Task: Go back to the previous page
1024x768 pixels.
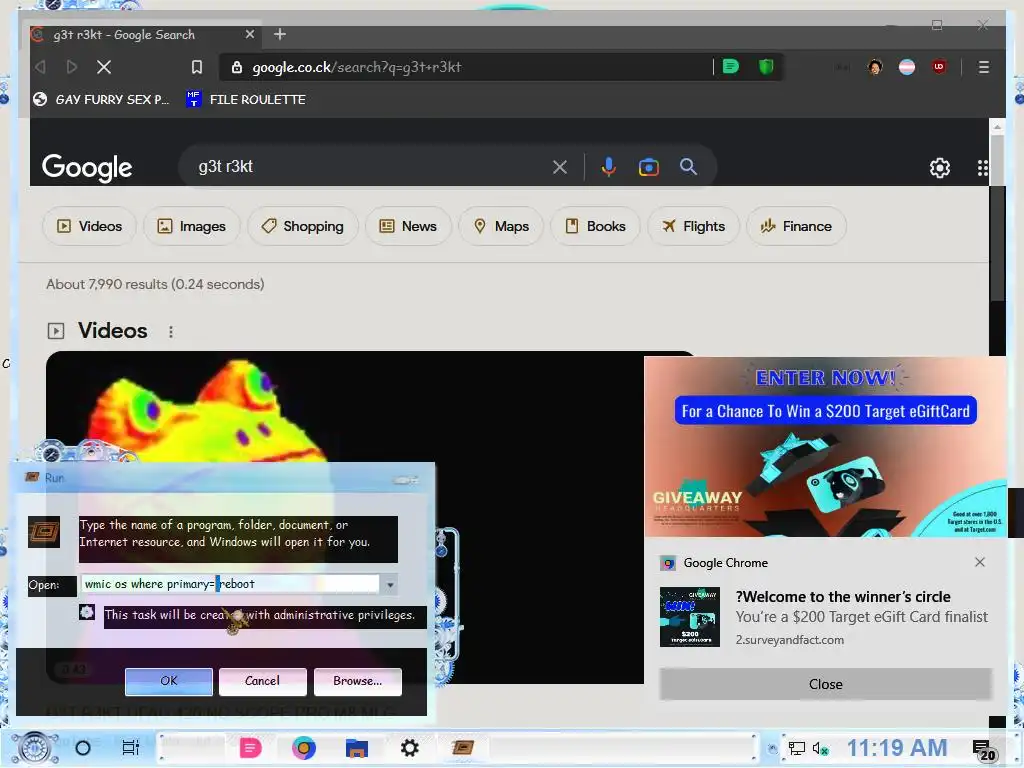Action: click(40, 67)
